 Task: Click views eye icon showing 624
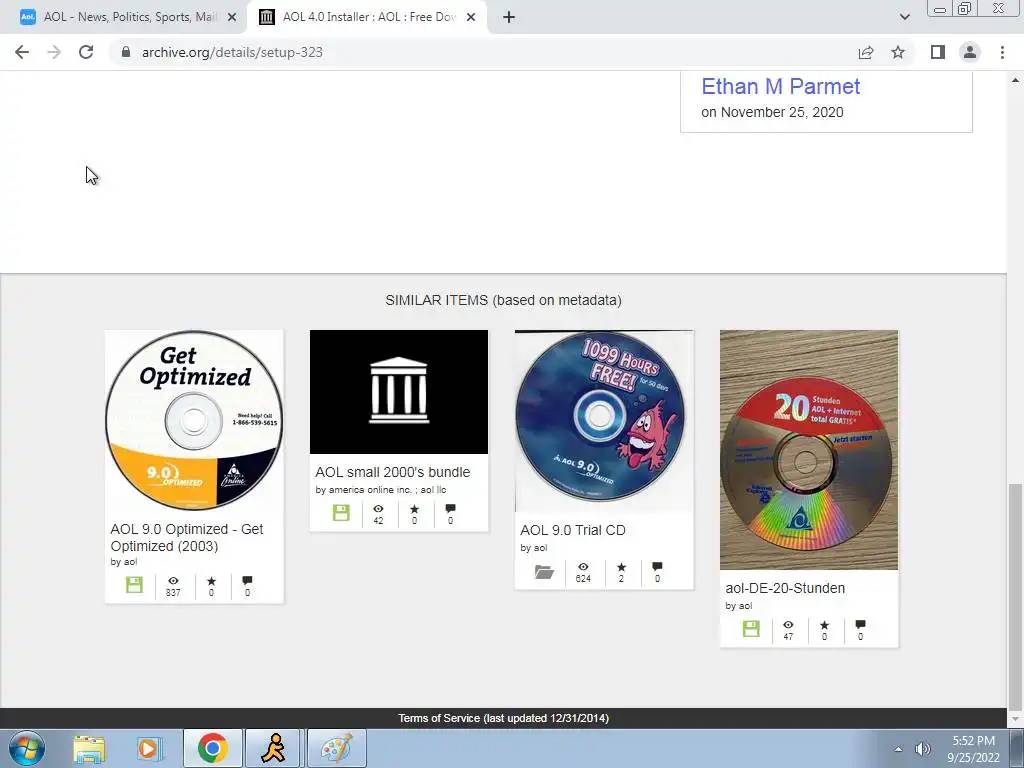click(x=583, y=567)
